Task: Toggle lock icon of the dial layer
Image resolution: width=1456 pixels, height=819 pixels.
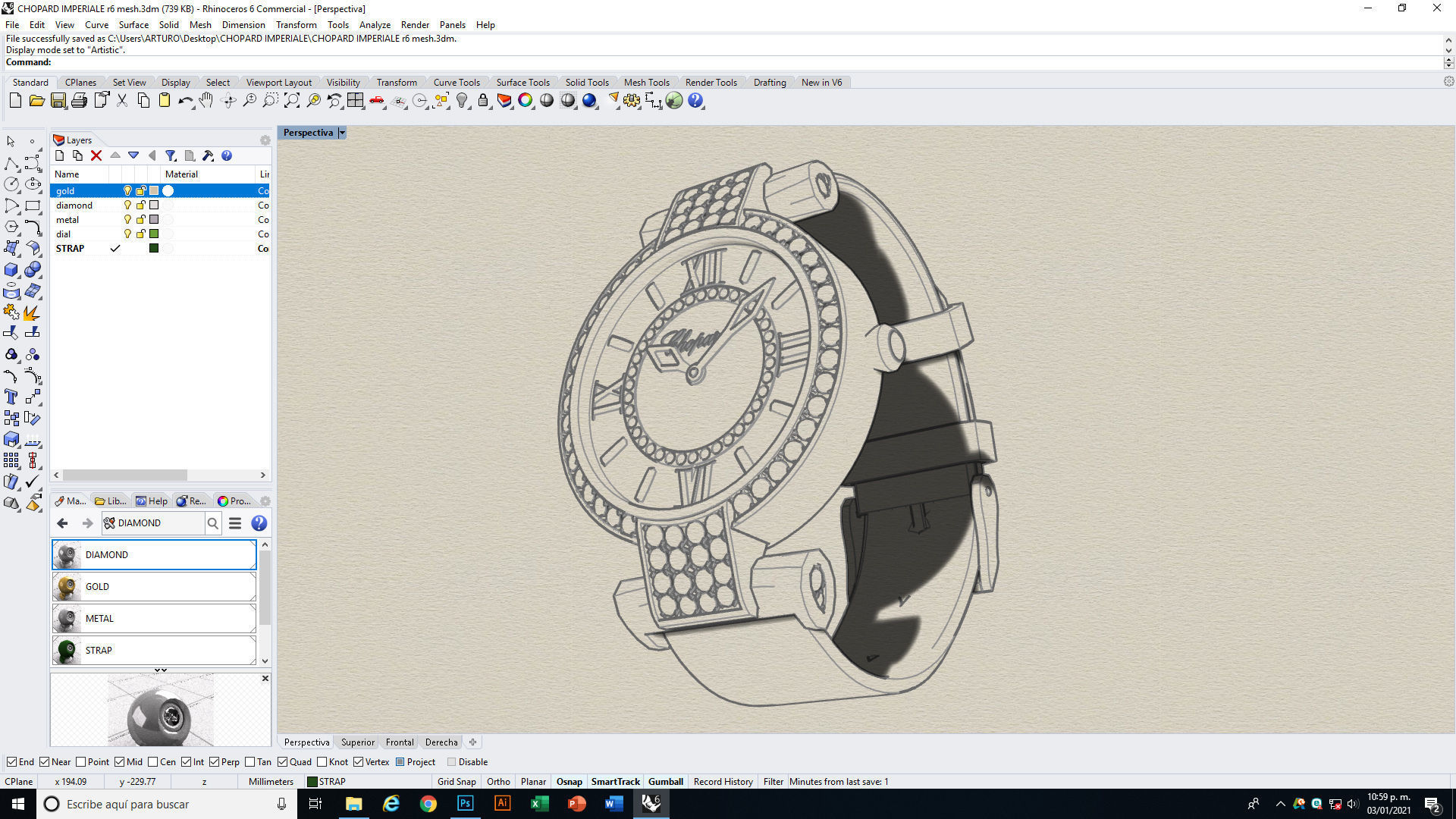Action: 140,234
